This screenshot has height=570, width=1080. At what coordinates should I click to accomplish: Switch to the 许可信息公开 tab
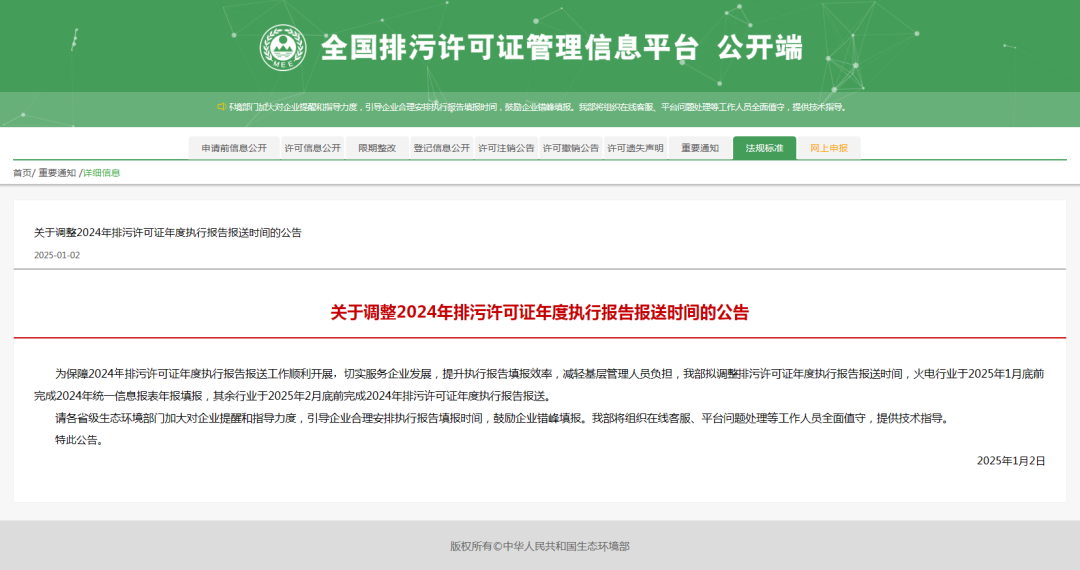pyautogui.click(x=313, y=148)
